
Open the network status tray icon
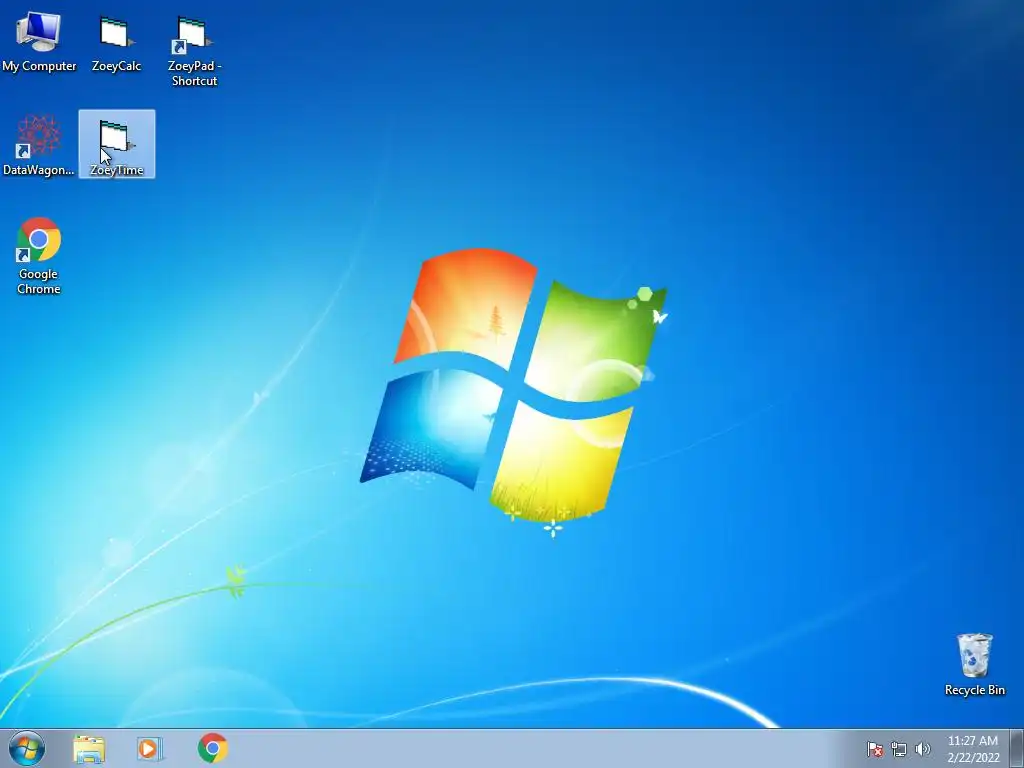click(x=899, y=749)
